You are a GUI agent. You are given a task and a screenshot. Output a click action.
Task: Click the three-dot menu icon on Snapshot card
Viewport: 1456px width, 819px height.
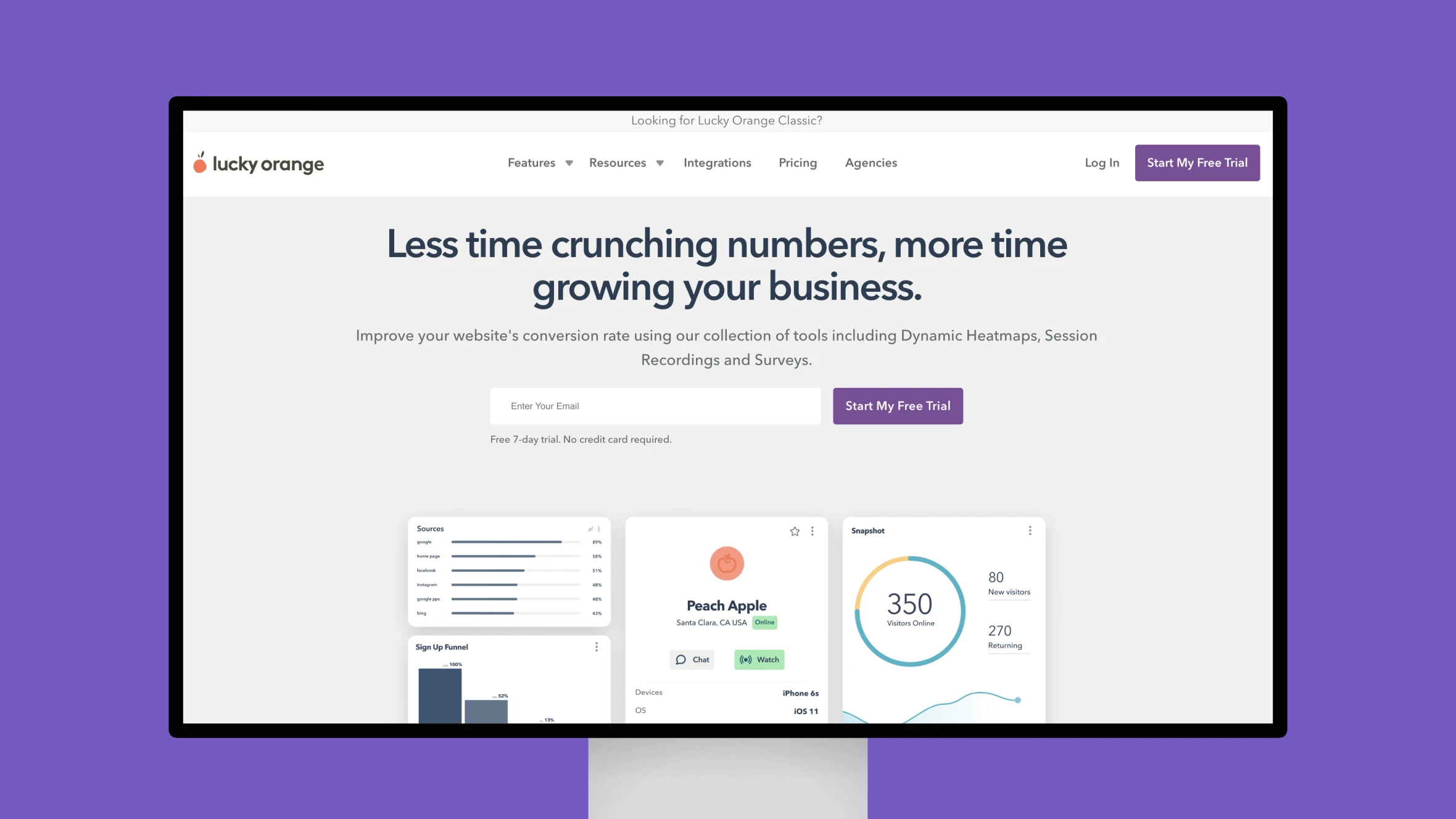(1030, 530)
